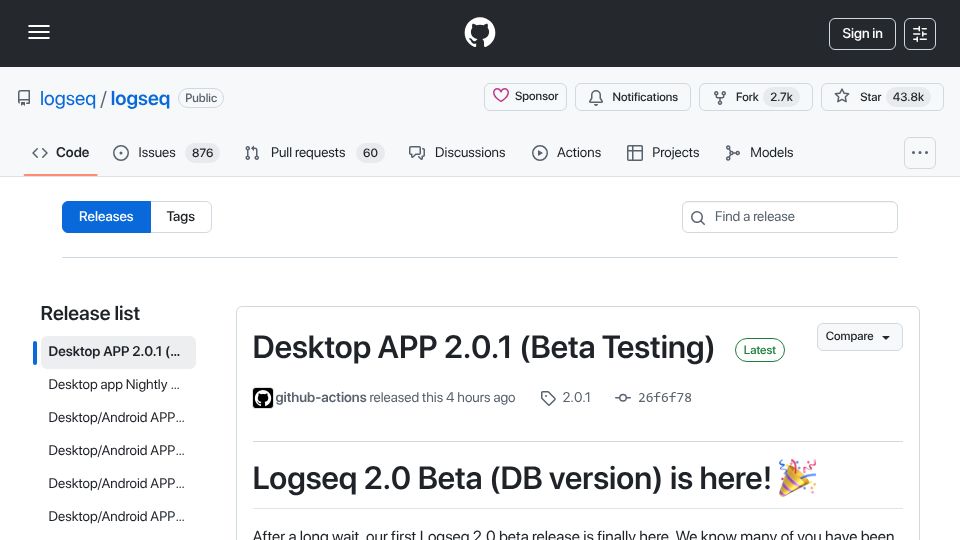This screenshot has height=540, width=960.
Task: Click the Actions play icon
Action: point(539,153)
